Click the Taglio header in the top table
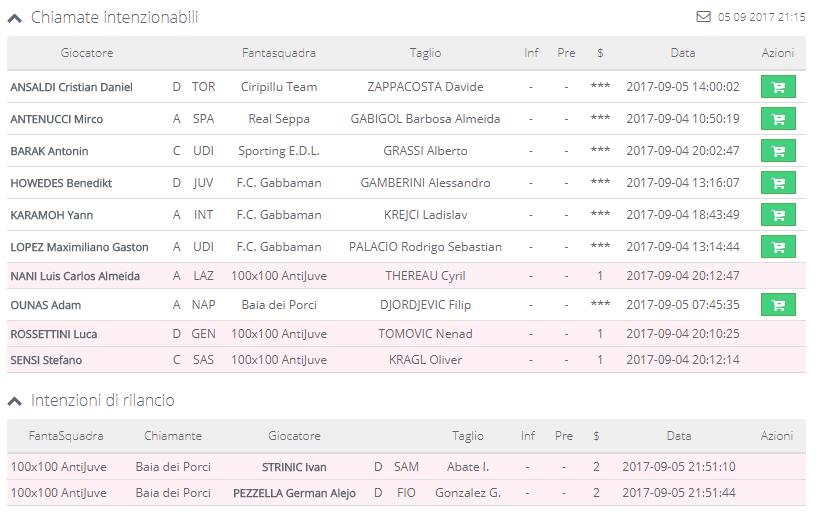 (x=425, y=53)
